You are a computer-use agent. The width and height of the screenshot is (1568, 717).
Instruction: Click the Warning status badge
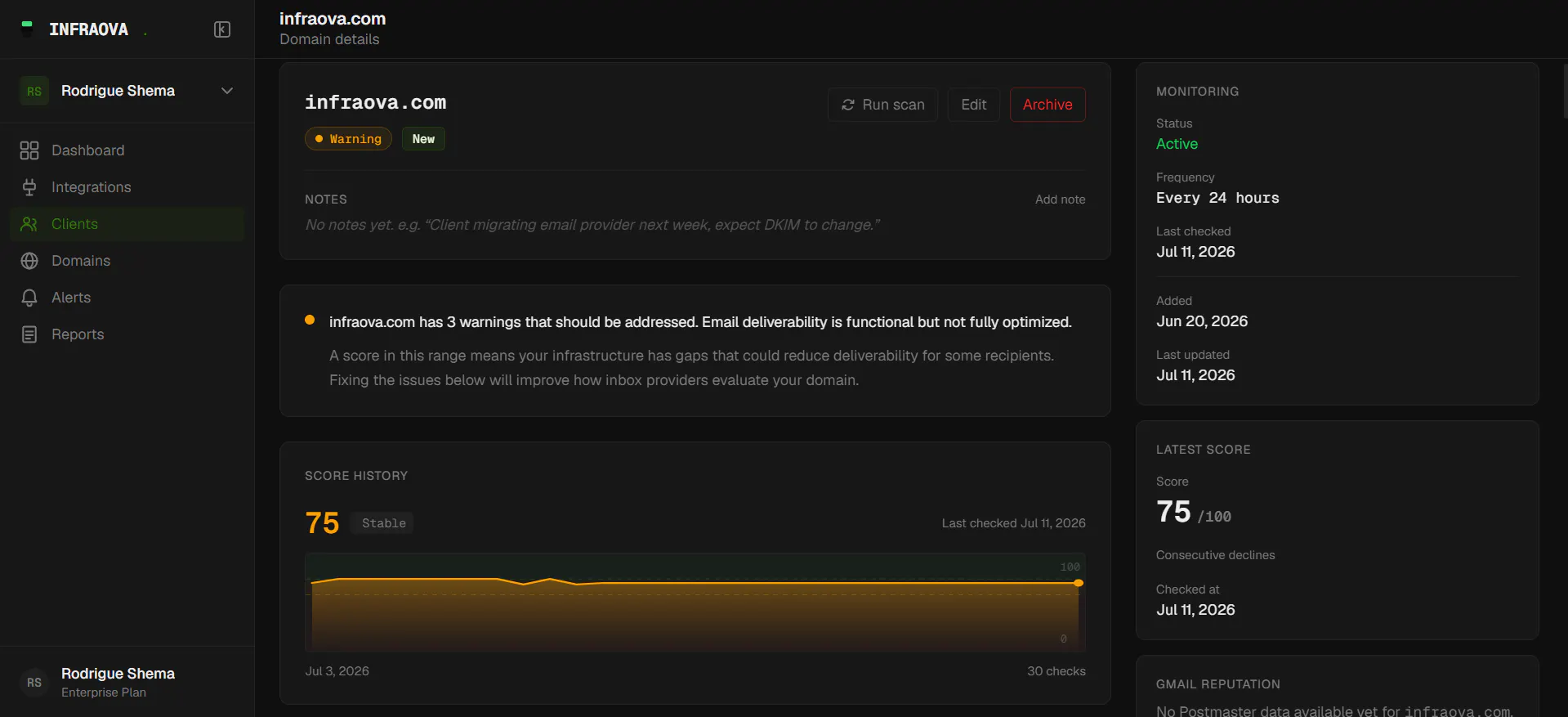[x=348, y=139]
